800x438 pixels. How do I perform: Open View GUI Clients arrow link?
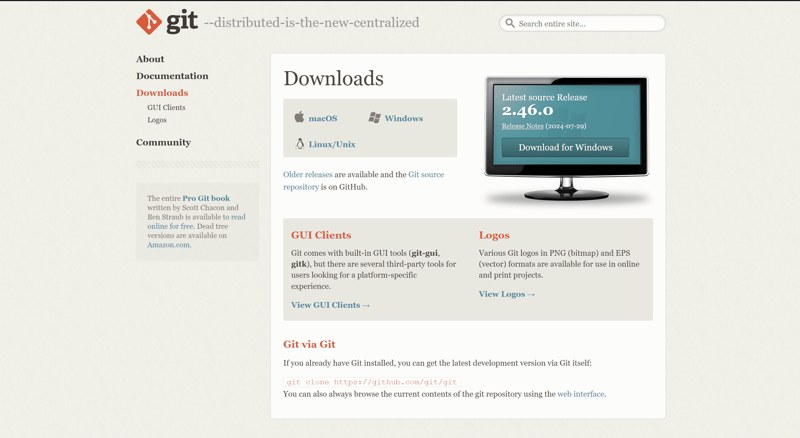(331, 305)
